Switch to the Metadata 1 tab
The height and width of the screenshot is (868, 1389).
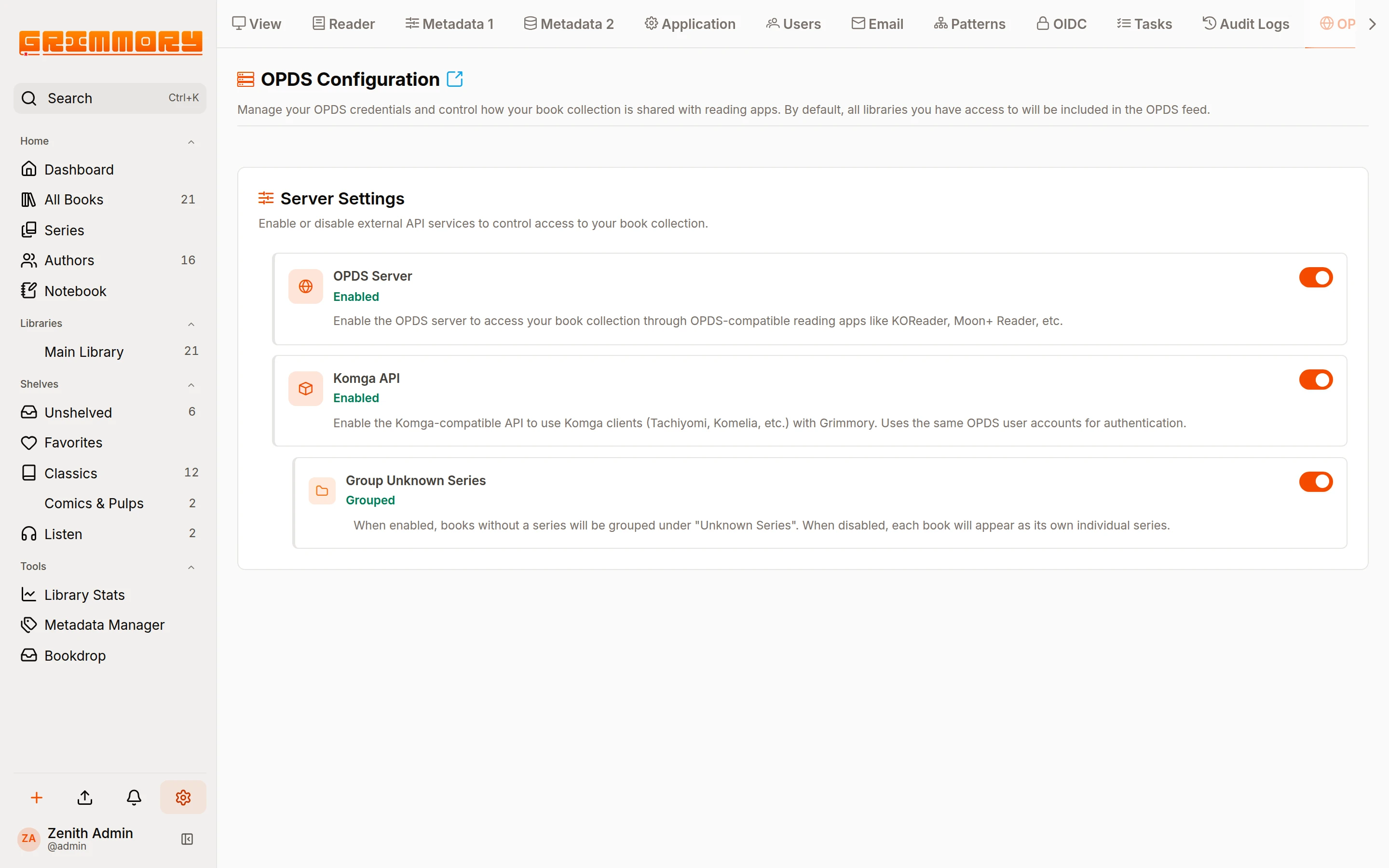pos(449,24)
